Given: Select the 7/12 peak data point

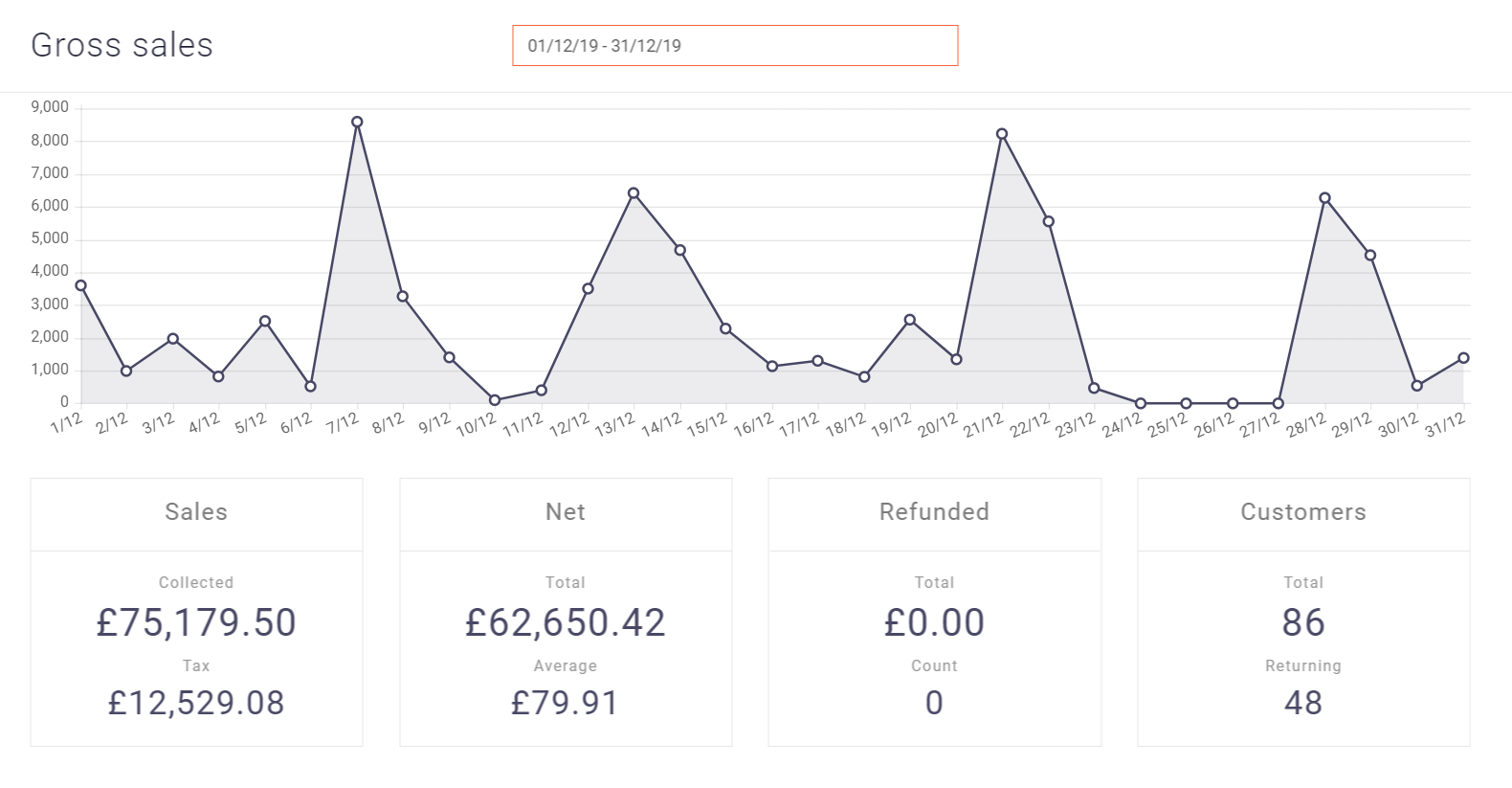Looking at the screenshot, I should coord(357,122).
